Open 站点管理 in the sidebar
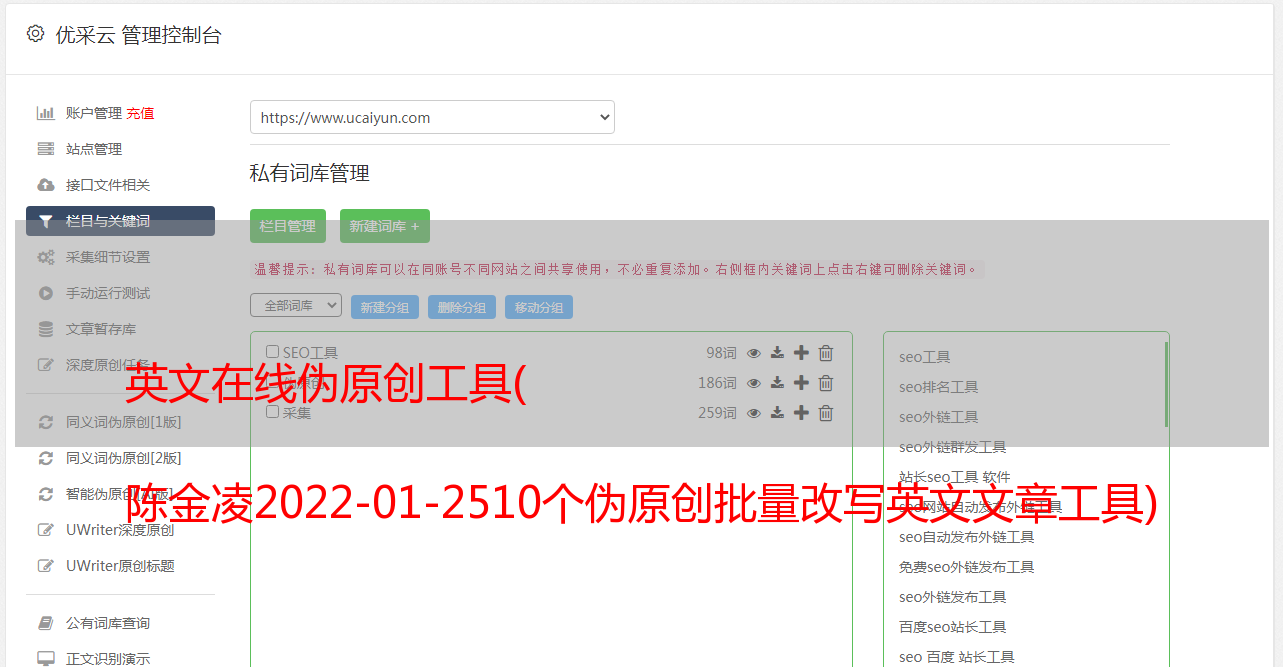This screenshot has height=667, width=1283. (x=94, y=149)
